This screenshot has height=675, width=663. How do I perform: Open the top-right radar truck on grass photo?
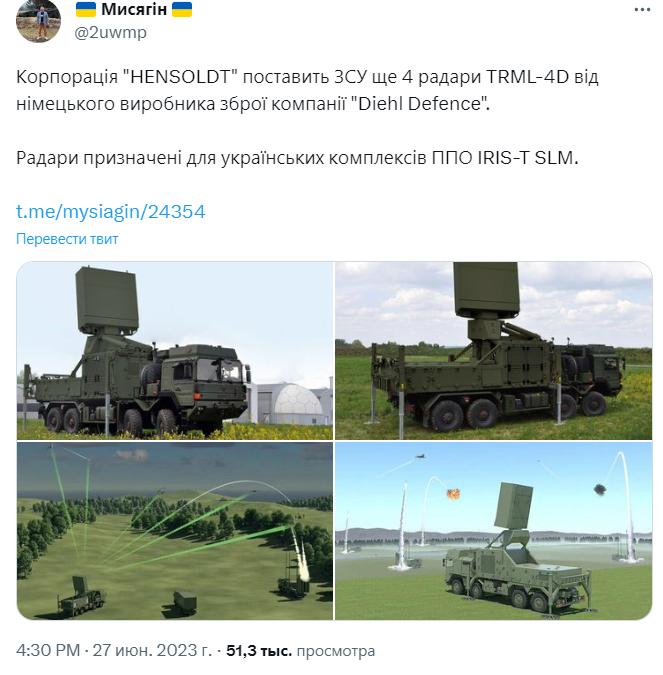tap(494, 350)
